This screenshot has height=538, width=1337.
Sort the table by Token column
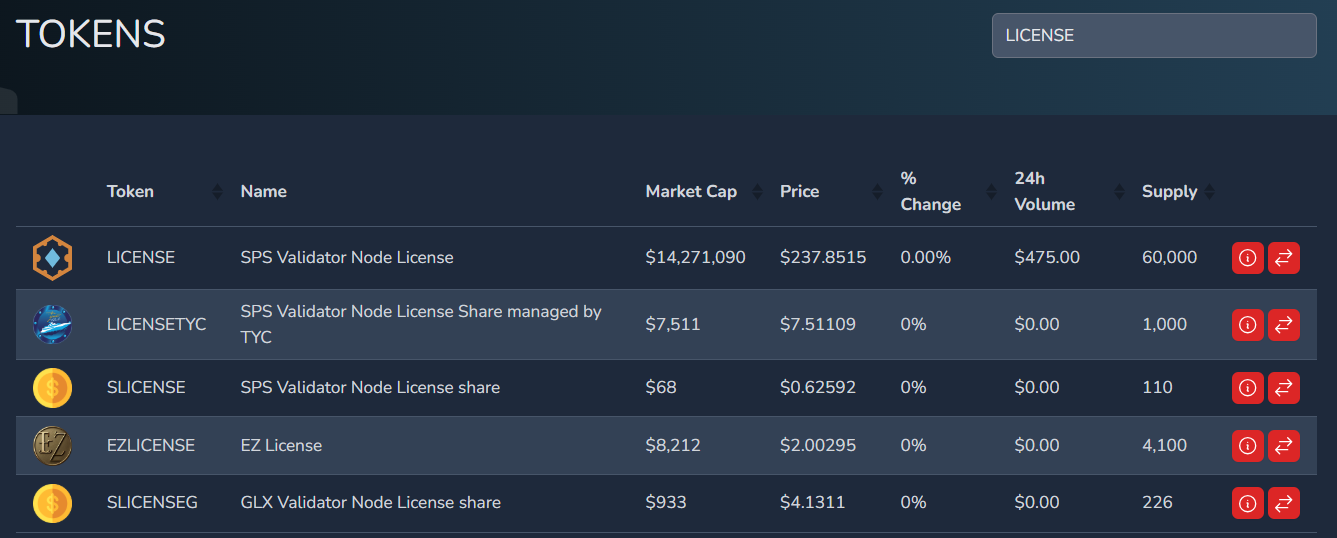(x=130, y=192)
